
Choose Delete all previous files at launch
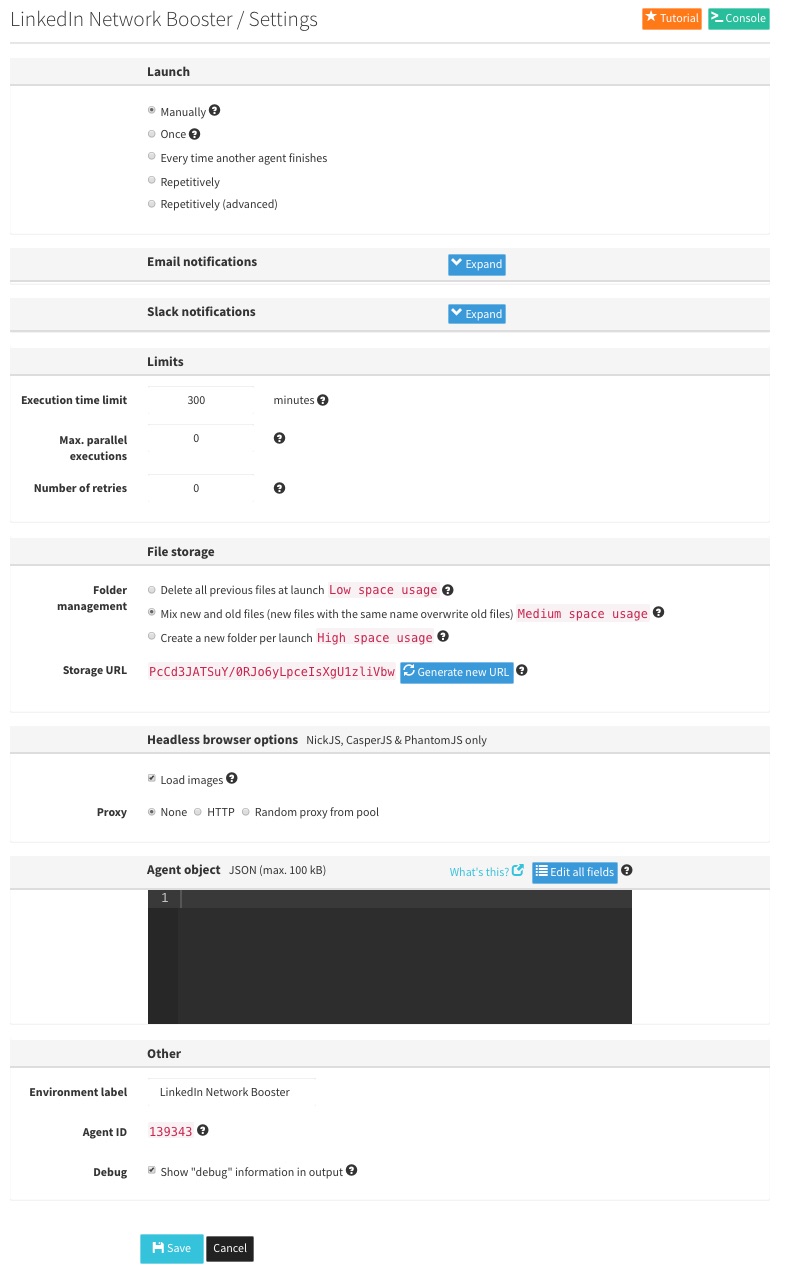click(151, 589)
